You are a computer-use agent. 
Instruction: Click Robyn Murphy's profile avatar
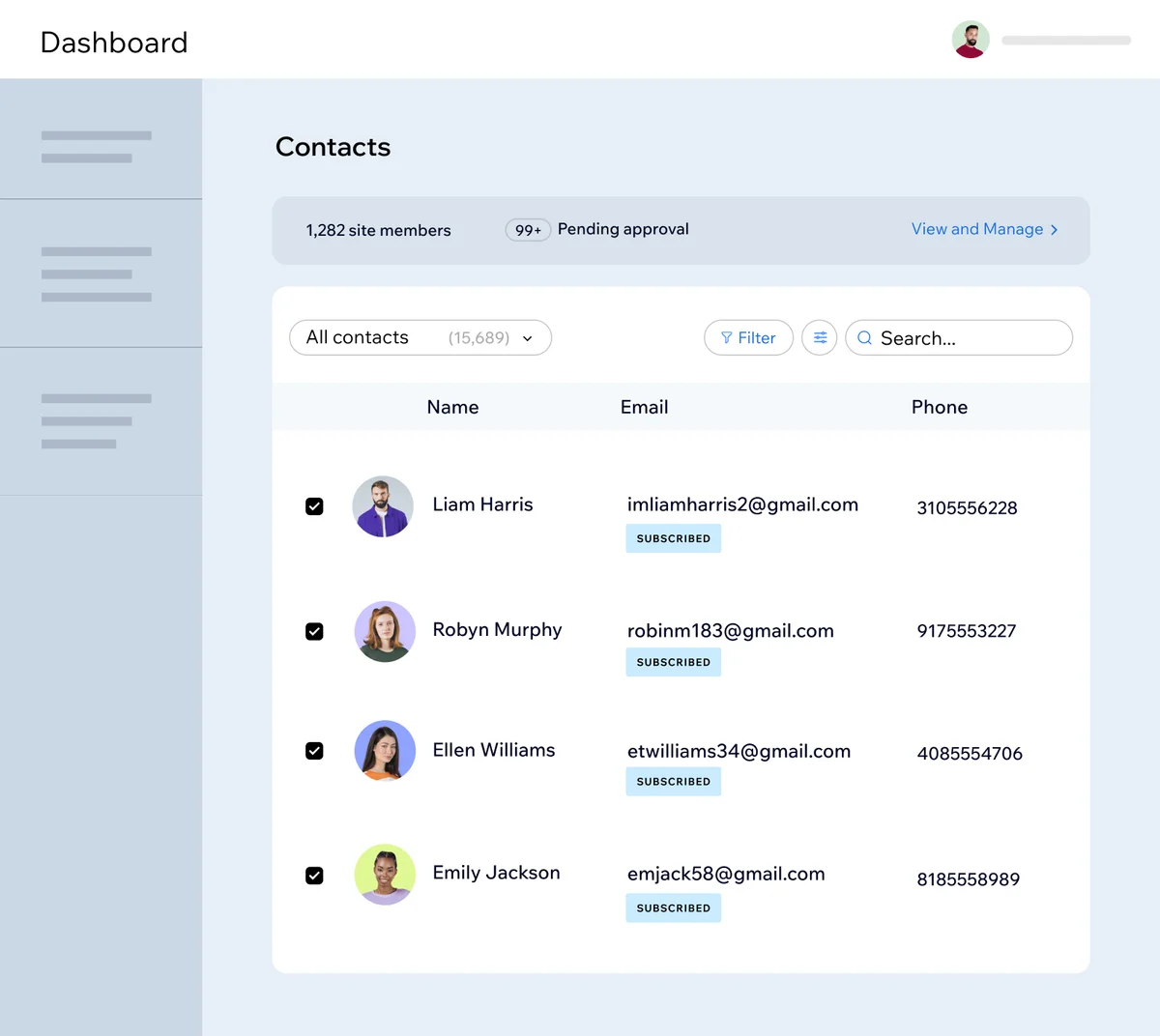click(385, 631)
